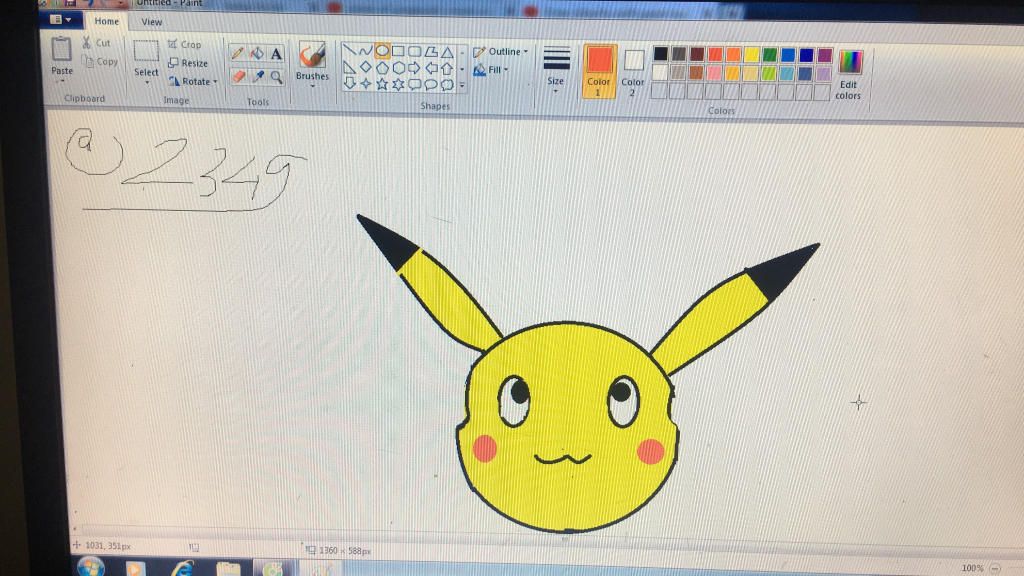Activate the Color 2 background box

coord(633,73)
